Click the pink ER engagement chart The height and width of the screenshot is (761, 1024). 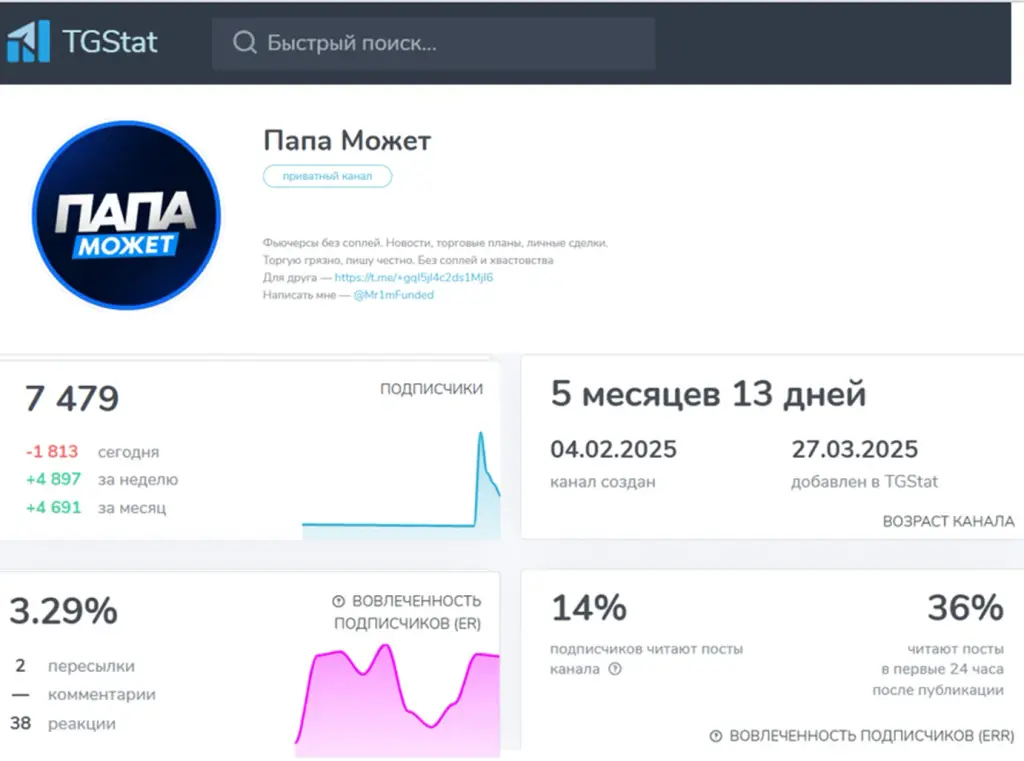coord(397,700)
